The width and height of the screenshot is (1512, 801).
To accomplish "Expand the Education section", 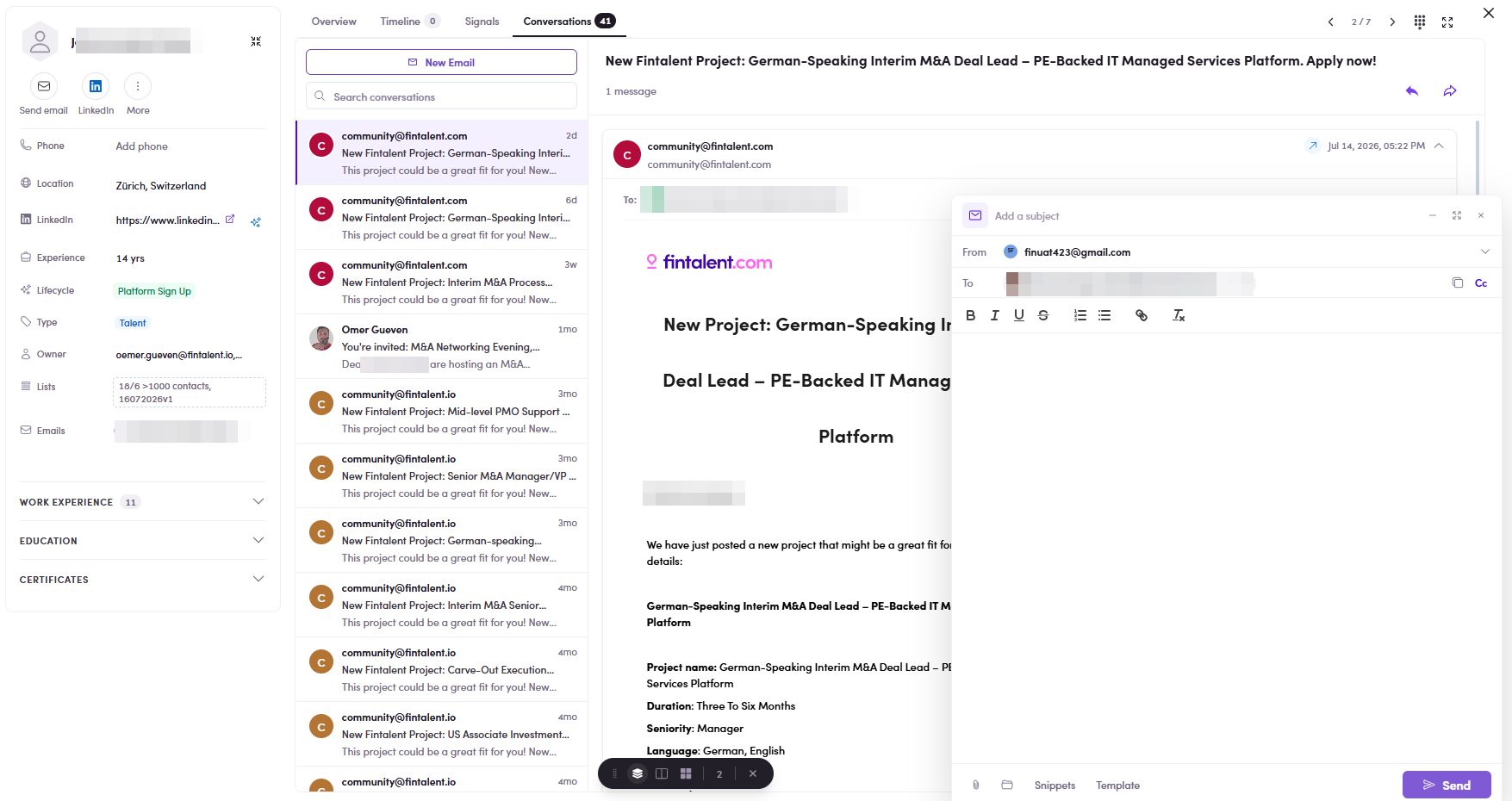I will click(x=142, y=541).
